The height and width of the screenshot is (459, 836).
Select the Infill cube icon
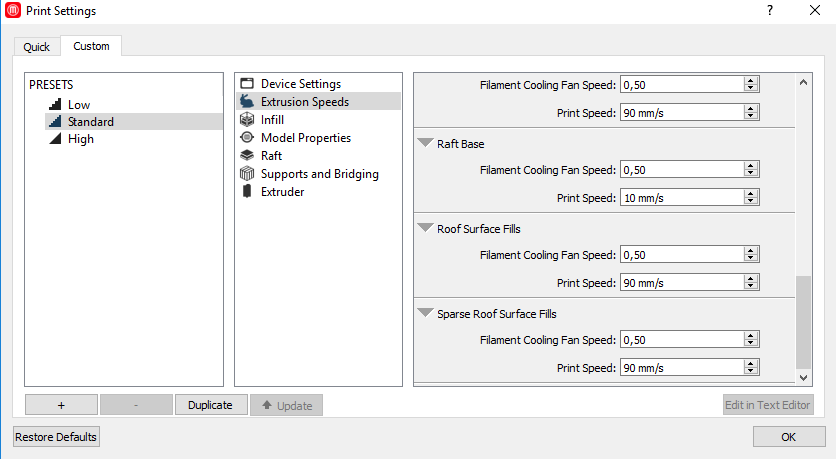click(x=247, y=120)
